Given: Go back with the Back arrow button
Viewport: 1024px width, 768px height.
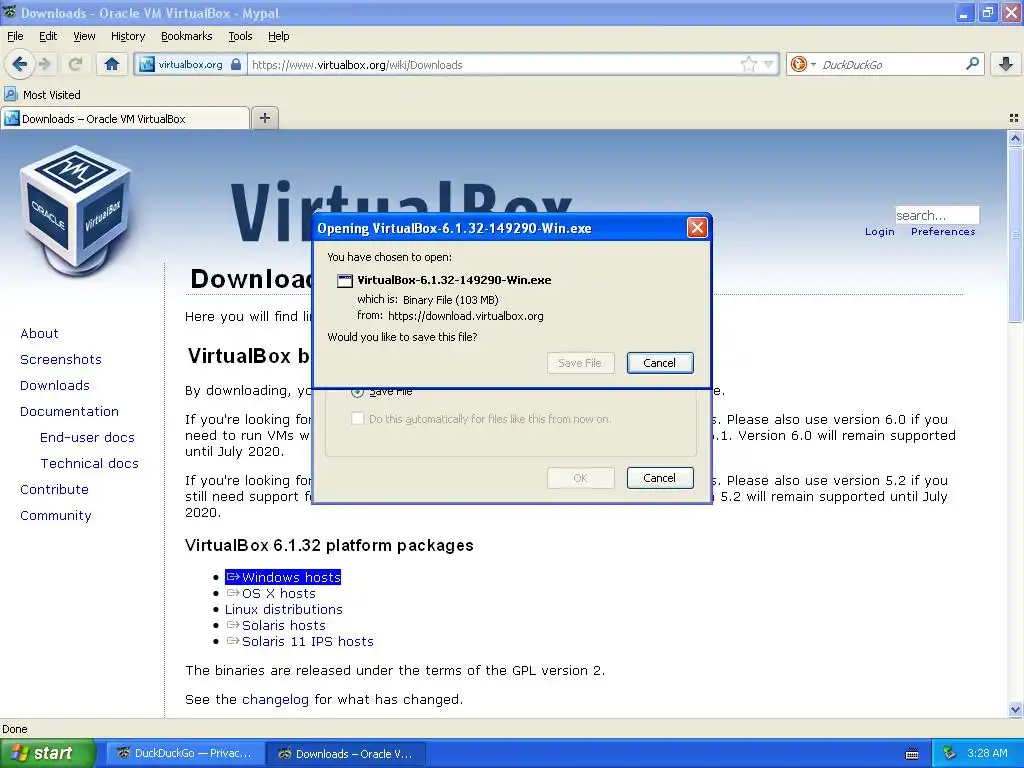Looking at the screenshot, I should [19, 64].
